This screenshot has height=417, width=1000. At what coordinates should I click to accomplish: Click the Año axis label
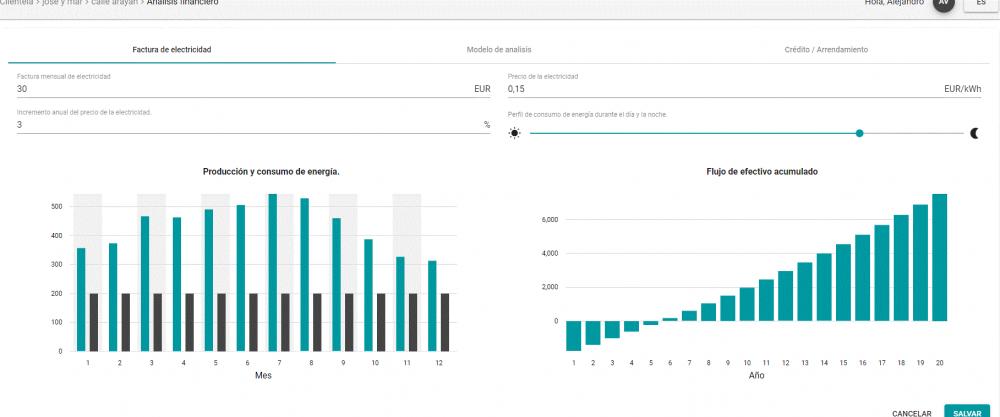(x=756, y=376)
